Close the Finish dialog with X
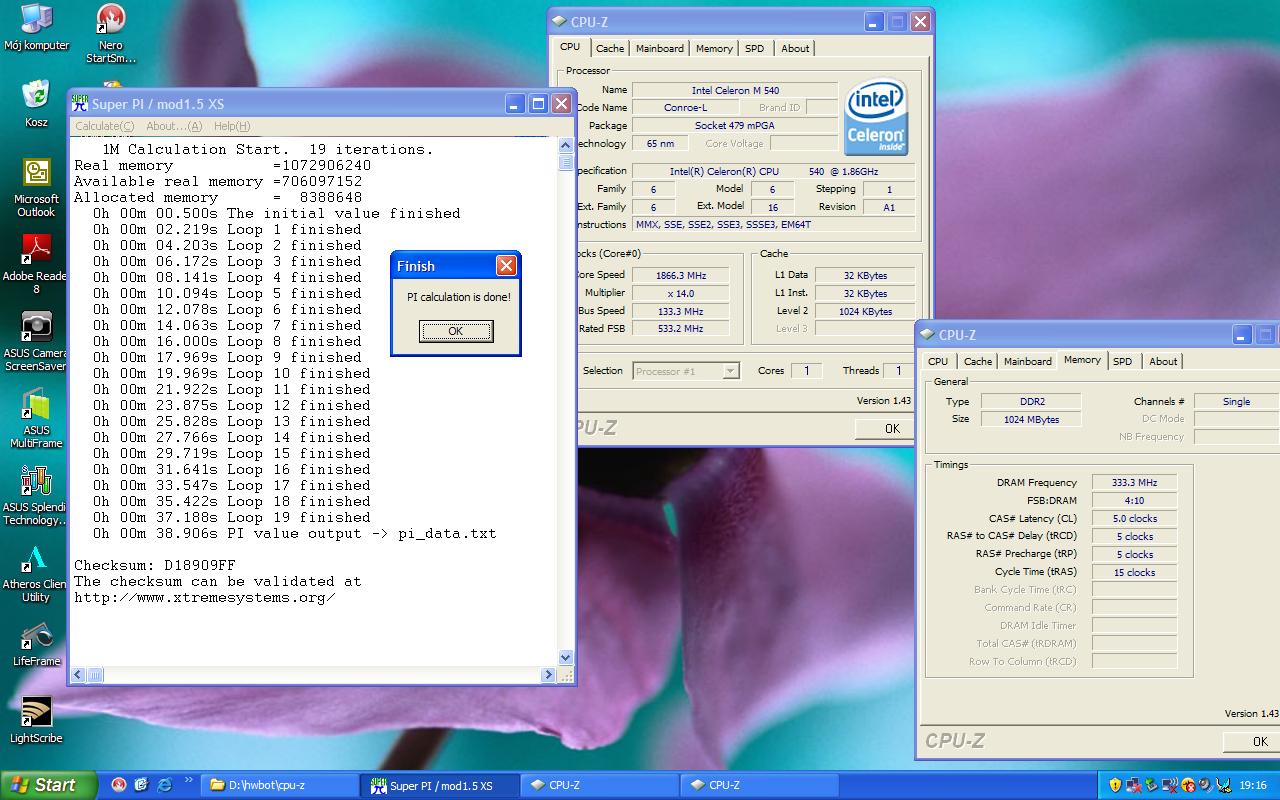The image size is (1280, 800). tap(506, 265)
